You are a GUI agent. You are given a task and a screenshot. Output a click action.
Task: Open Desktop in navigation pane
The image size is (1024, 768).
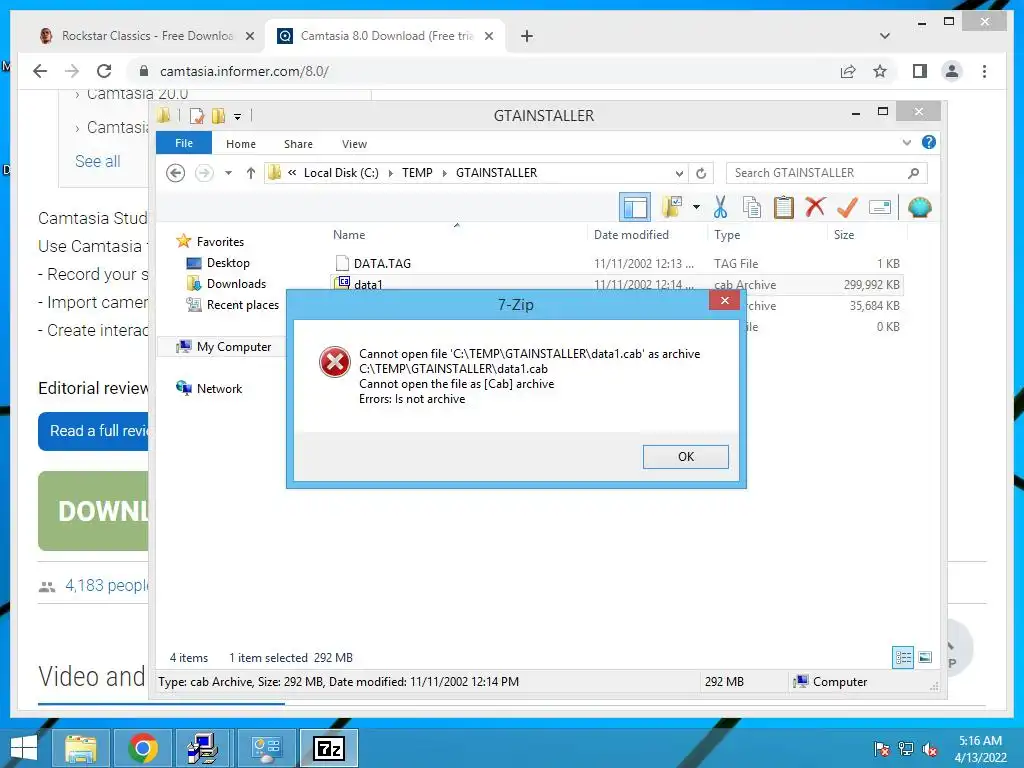[228, 263]
